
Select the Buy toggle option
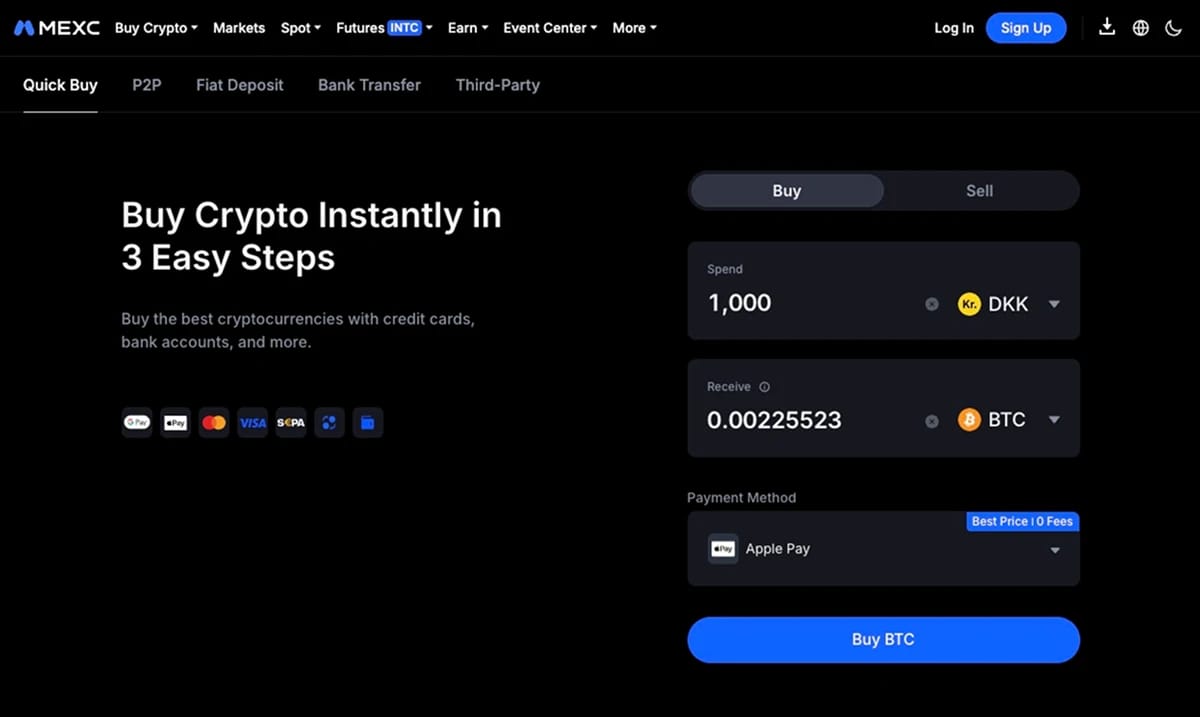pos(787,191)
